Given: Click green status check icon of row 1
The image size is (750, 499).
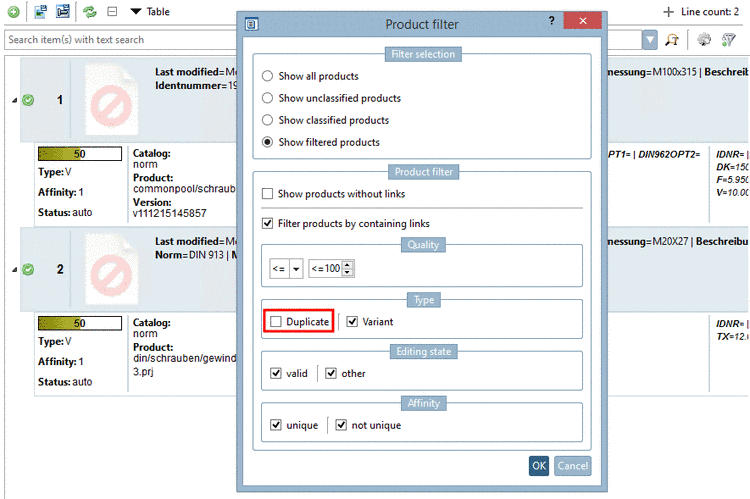Looking at the screenshot, I should point(28,100).
